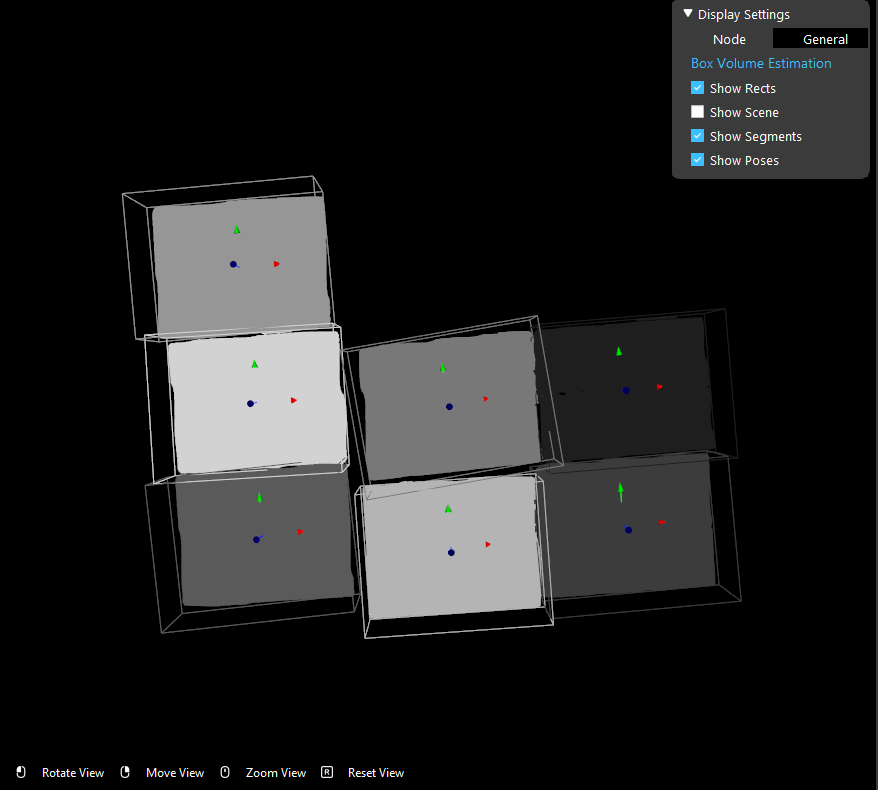Screen dimensions: 878x790
Task: Click blue pose origin of bottom-left dark box
Action: tap(256, 540)
